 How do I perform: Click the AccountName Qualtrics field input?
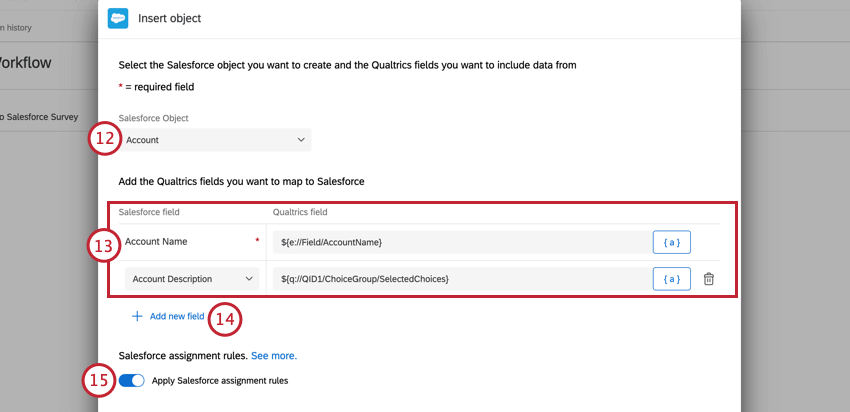pos(460,242)
